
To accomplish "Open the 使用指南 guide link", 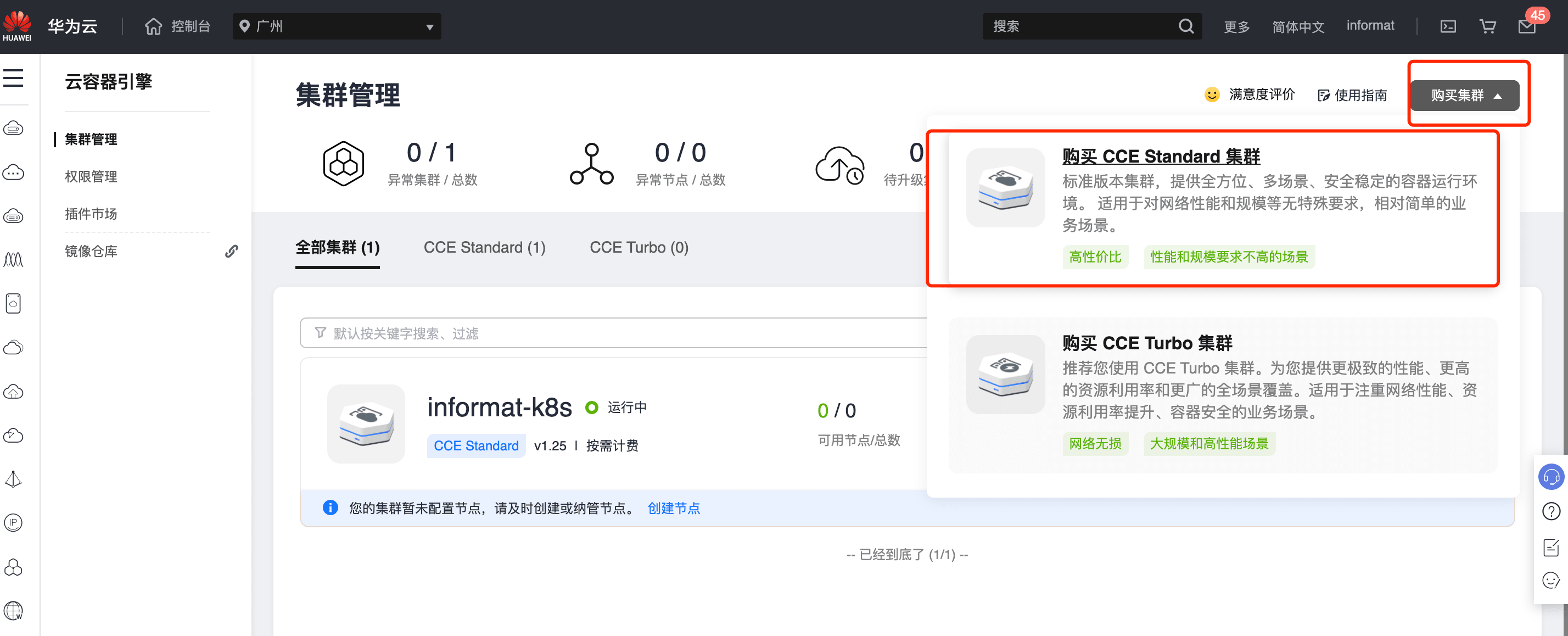I will (1352, 95).
